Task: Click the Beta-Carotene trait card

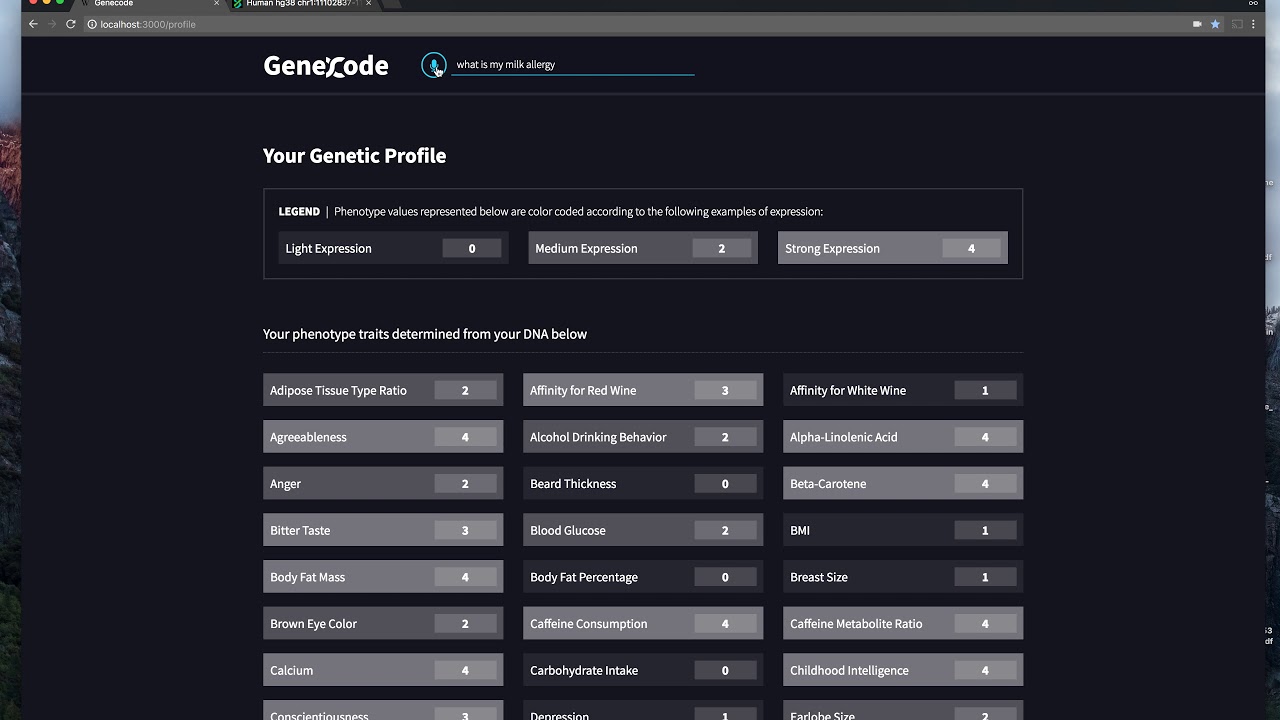Action: [x=903, y=484]
